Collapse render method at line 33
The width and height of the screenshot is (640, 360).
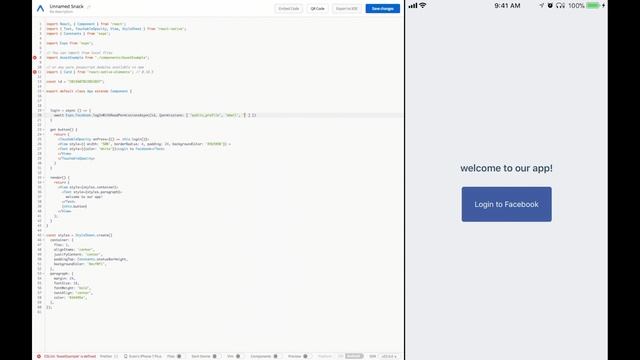click(43, 178)
